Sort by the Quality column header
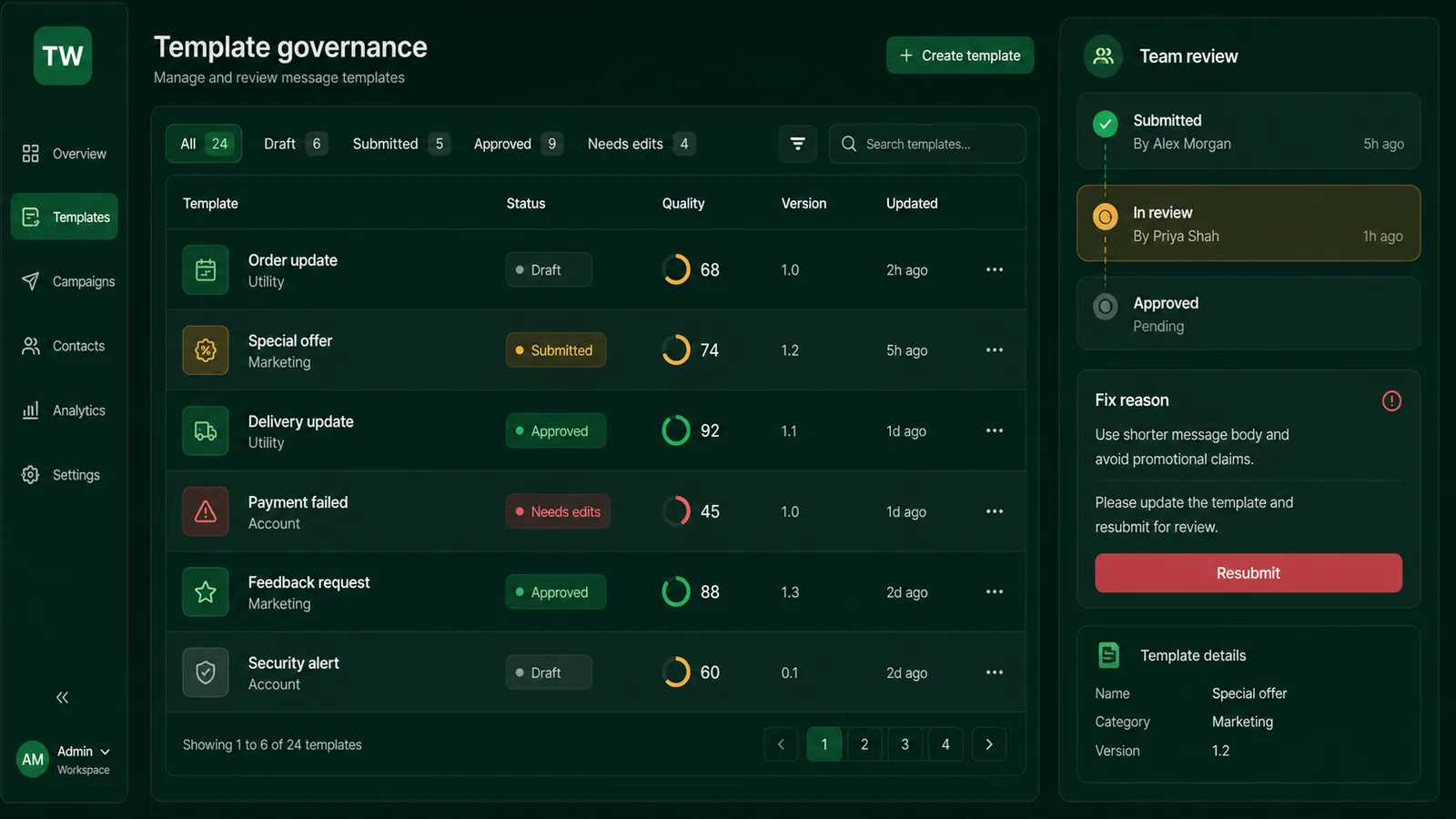This screenshot has height=819, width=1456. pos(683,204)
